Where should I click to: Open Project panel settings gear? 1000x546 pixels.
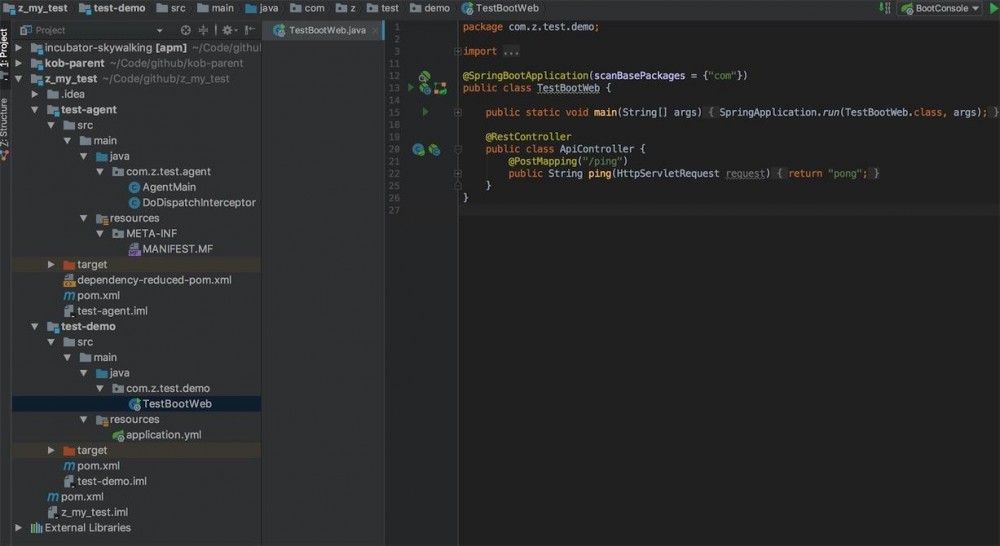(227, 30)
